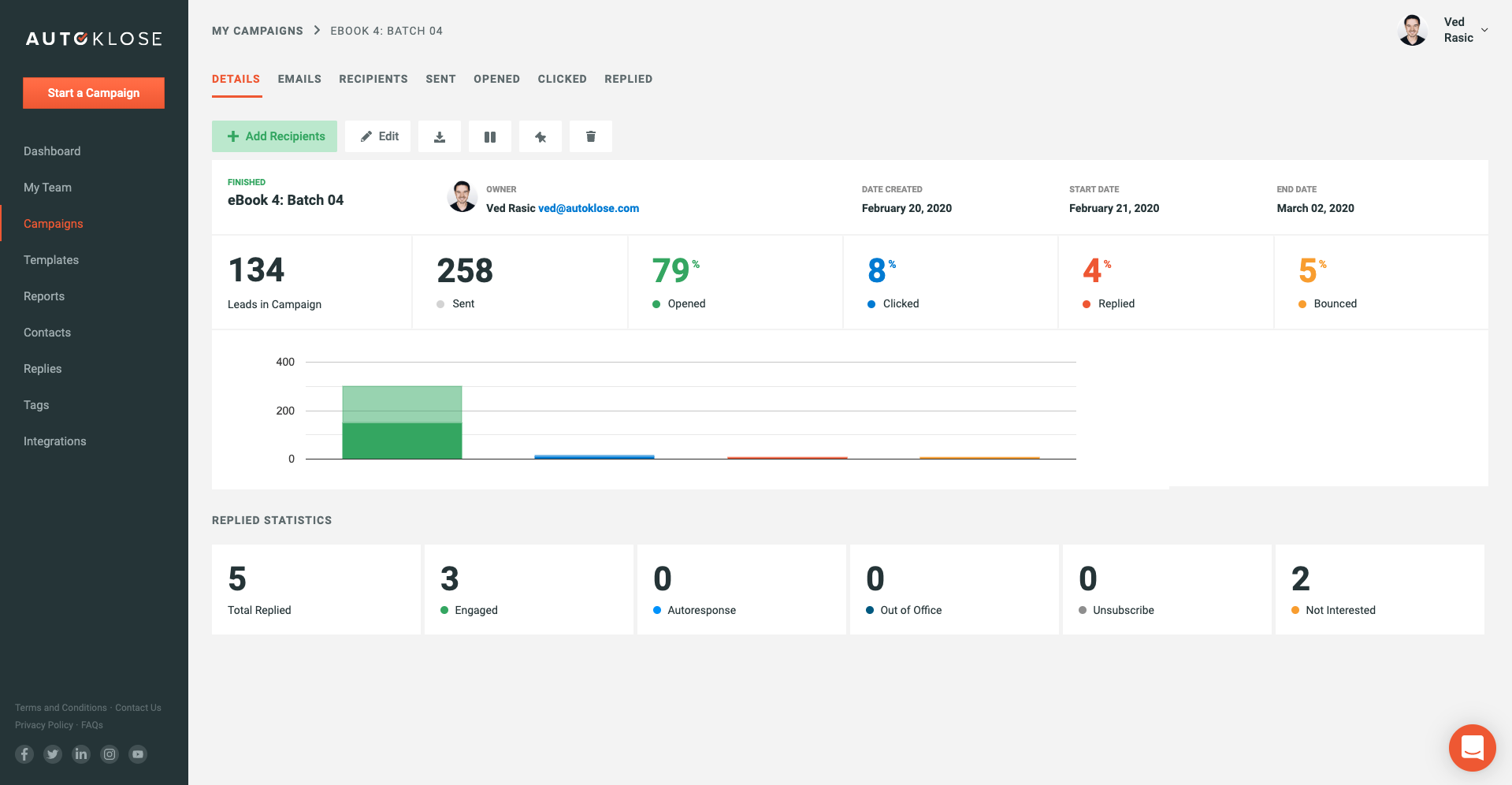Open FAQs footer link

(x=92, y=725)
